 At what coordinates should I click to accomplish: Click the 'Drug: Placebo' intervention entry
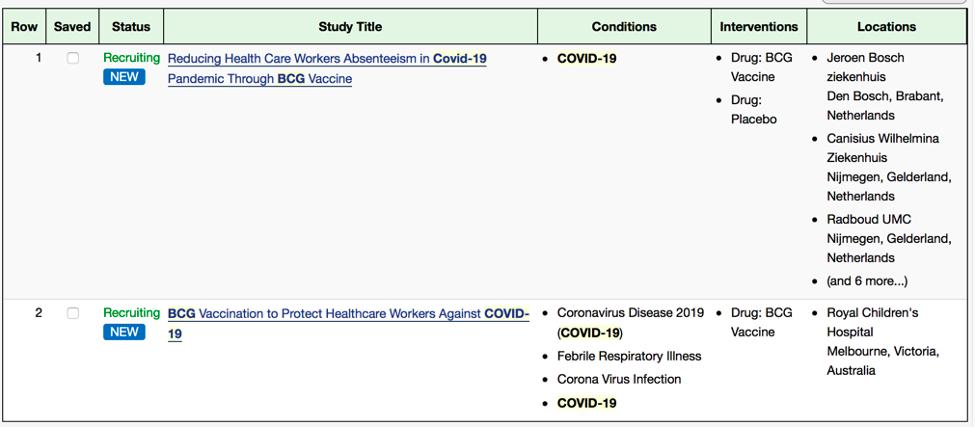(x=752, y=110)
